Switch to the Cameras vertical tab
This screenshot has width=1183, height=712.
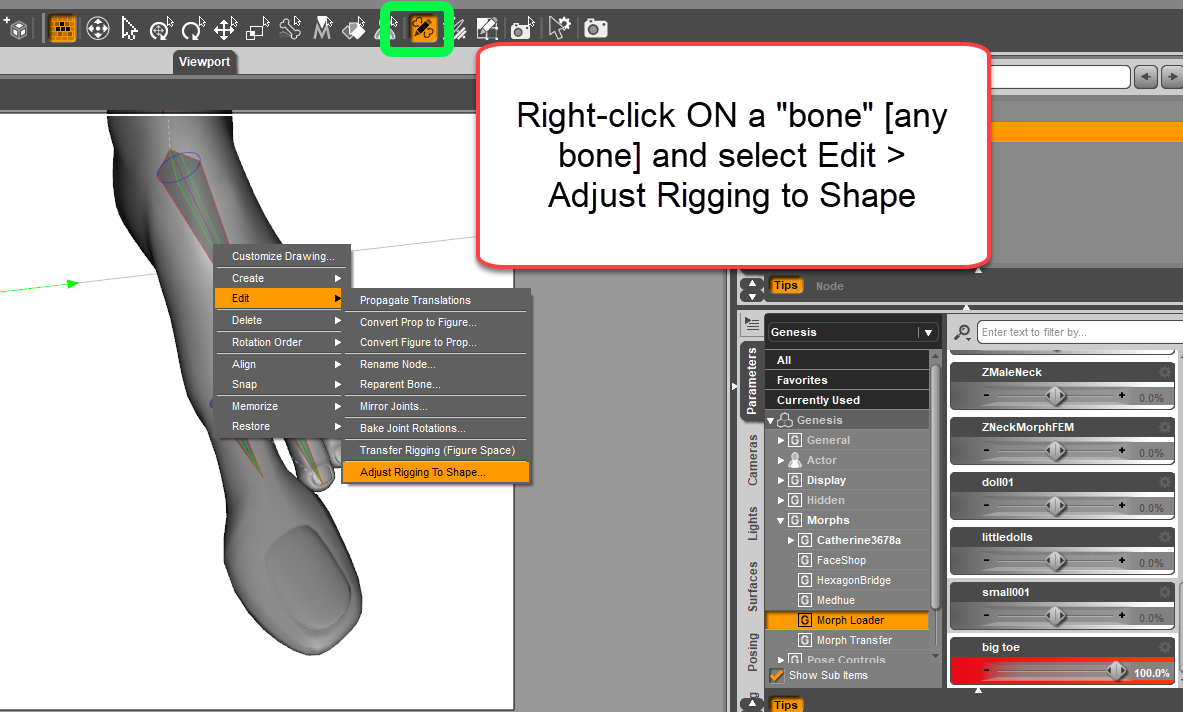pos(752,460)
